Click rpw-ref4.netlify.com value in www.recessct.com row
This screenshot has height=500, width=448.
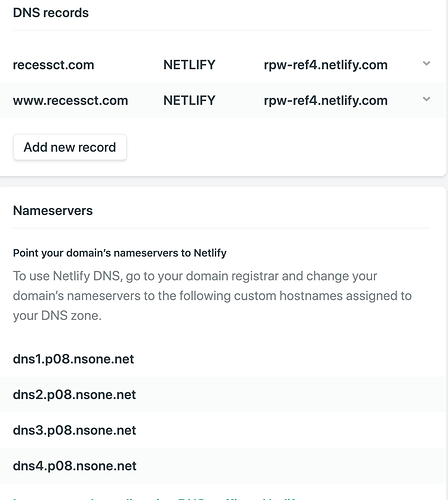(326, 101)
